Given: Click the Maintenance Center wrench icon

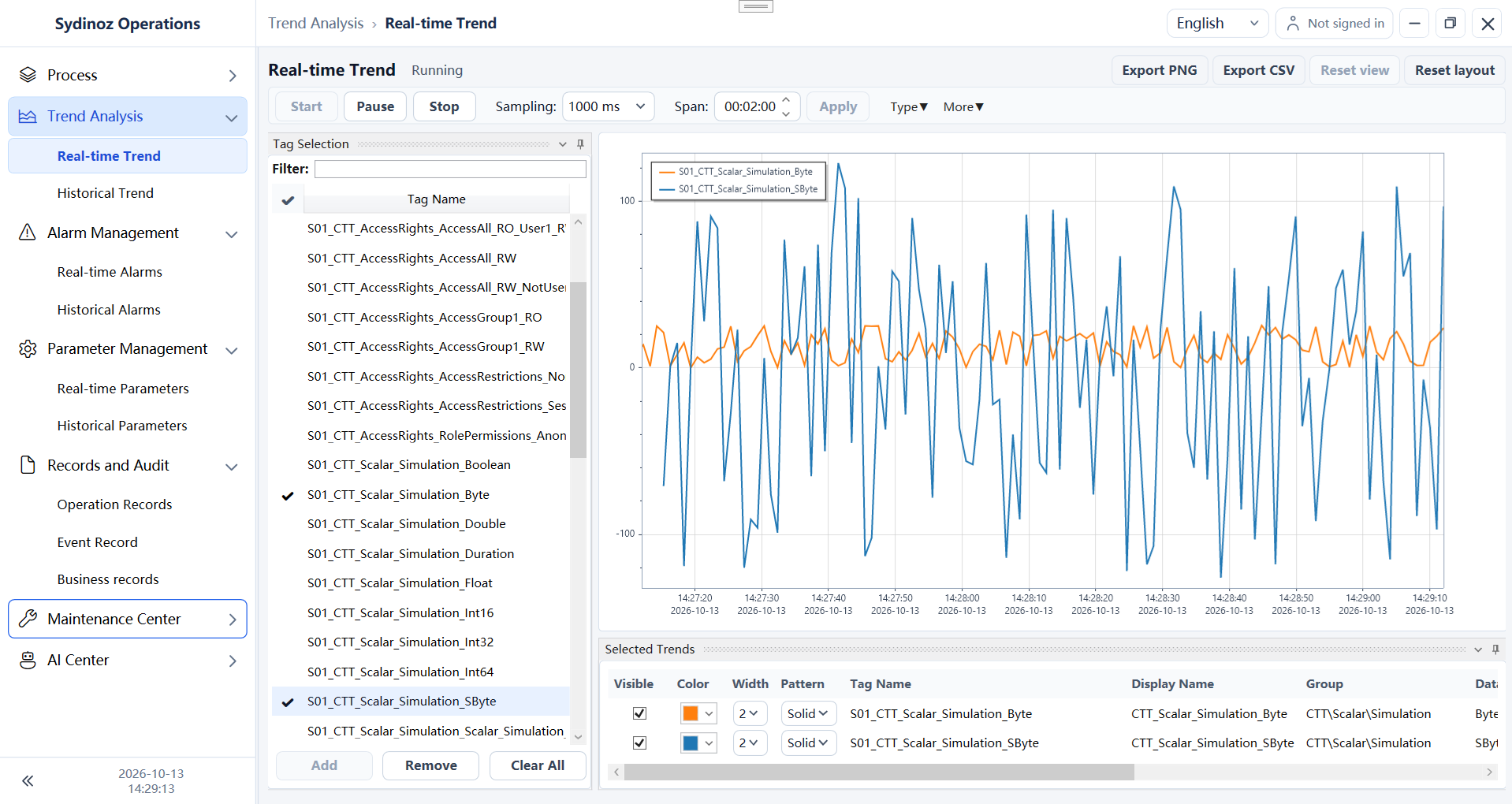Looking at the screenshot, I should (28, 619).
